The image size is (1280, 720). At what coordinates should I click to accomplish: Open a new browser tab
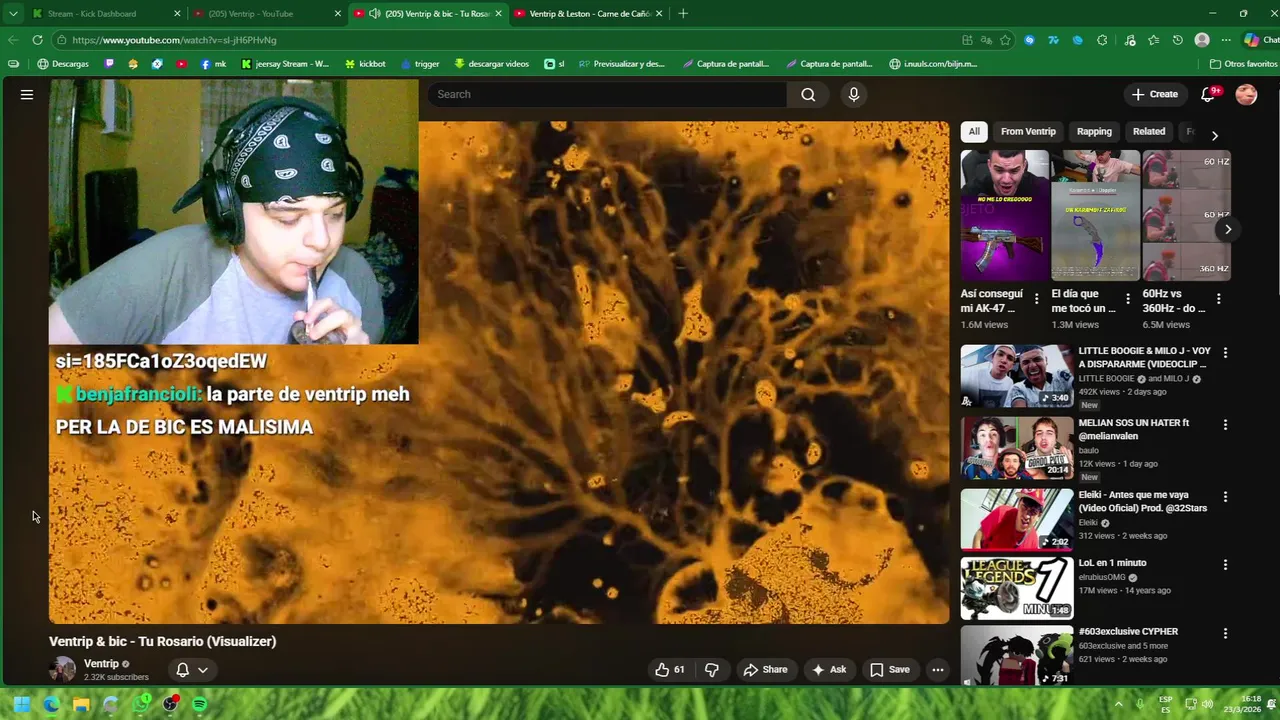(683, 14)
